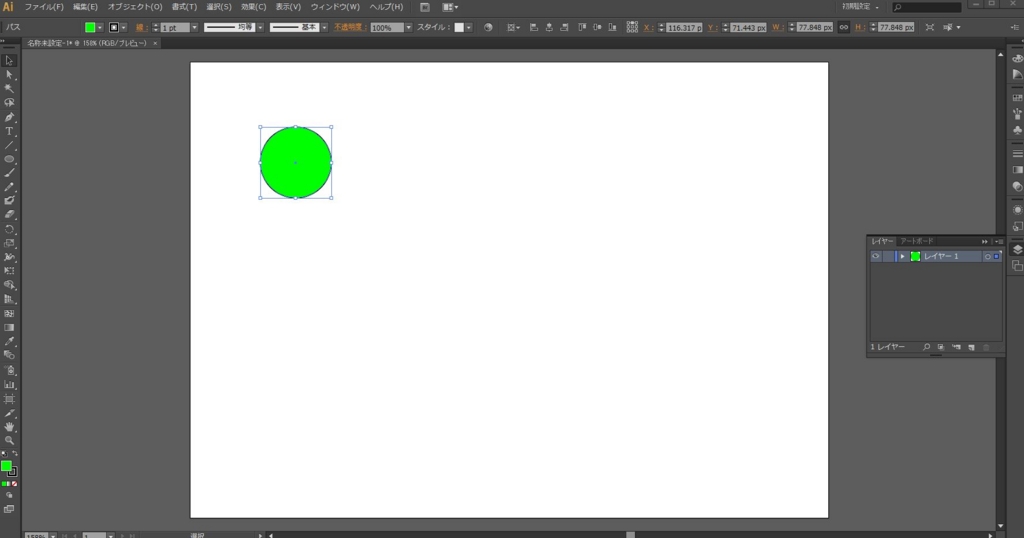Open workspace switcher 初期設定 dropdown
This screenshot has width=1024, height=538.
pos(860,7)
